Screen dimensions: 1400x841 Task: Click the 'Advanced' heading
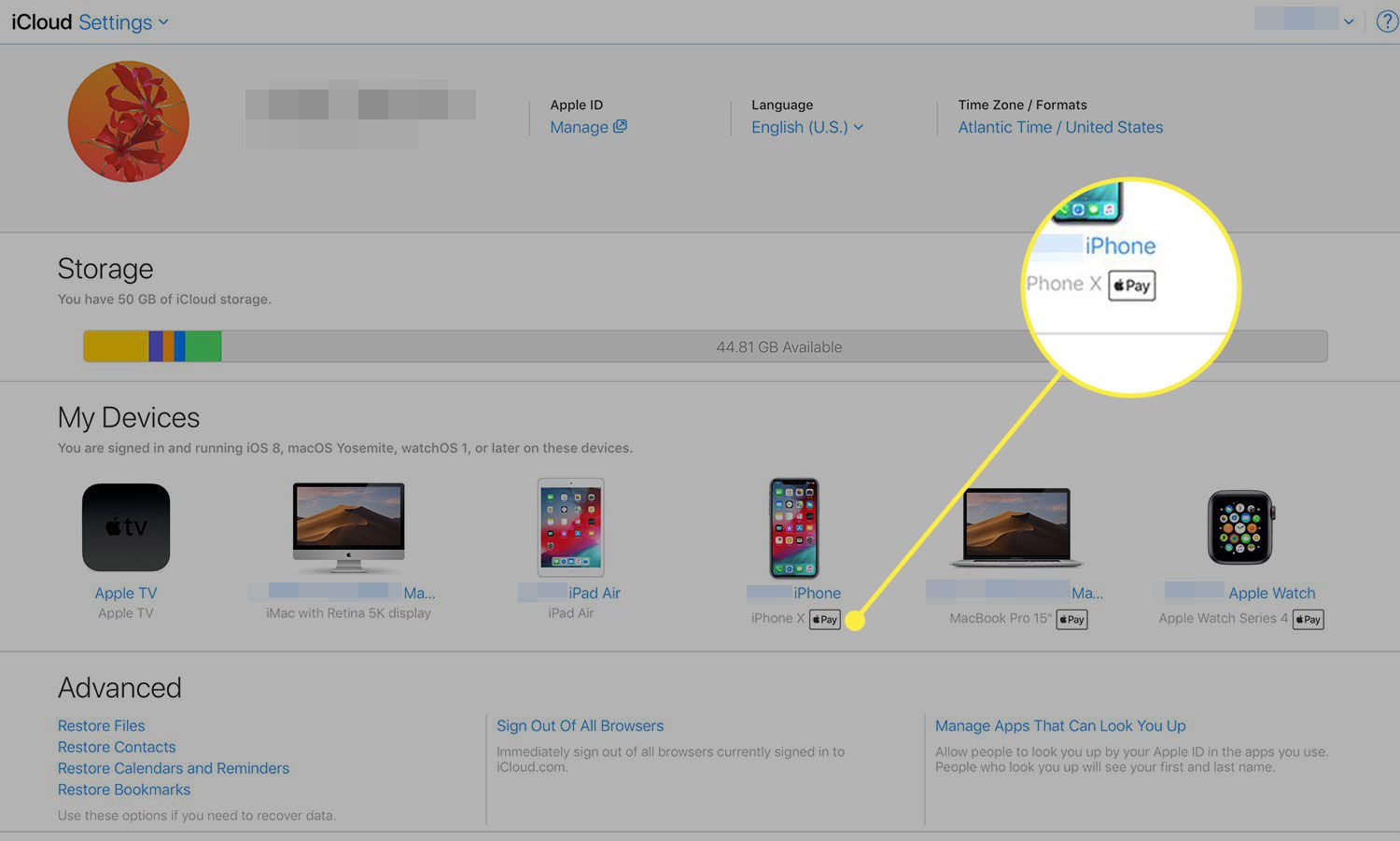click(119, 688)
